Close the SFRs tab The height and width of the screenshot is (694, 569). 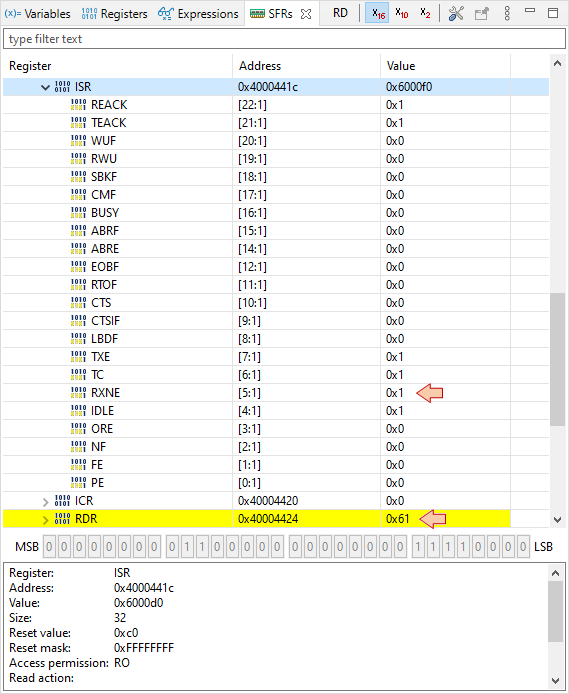click(306, 14)
